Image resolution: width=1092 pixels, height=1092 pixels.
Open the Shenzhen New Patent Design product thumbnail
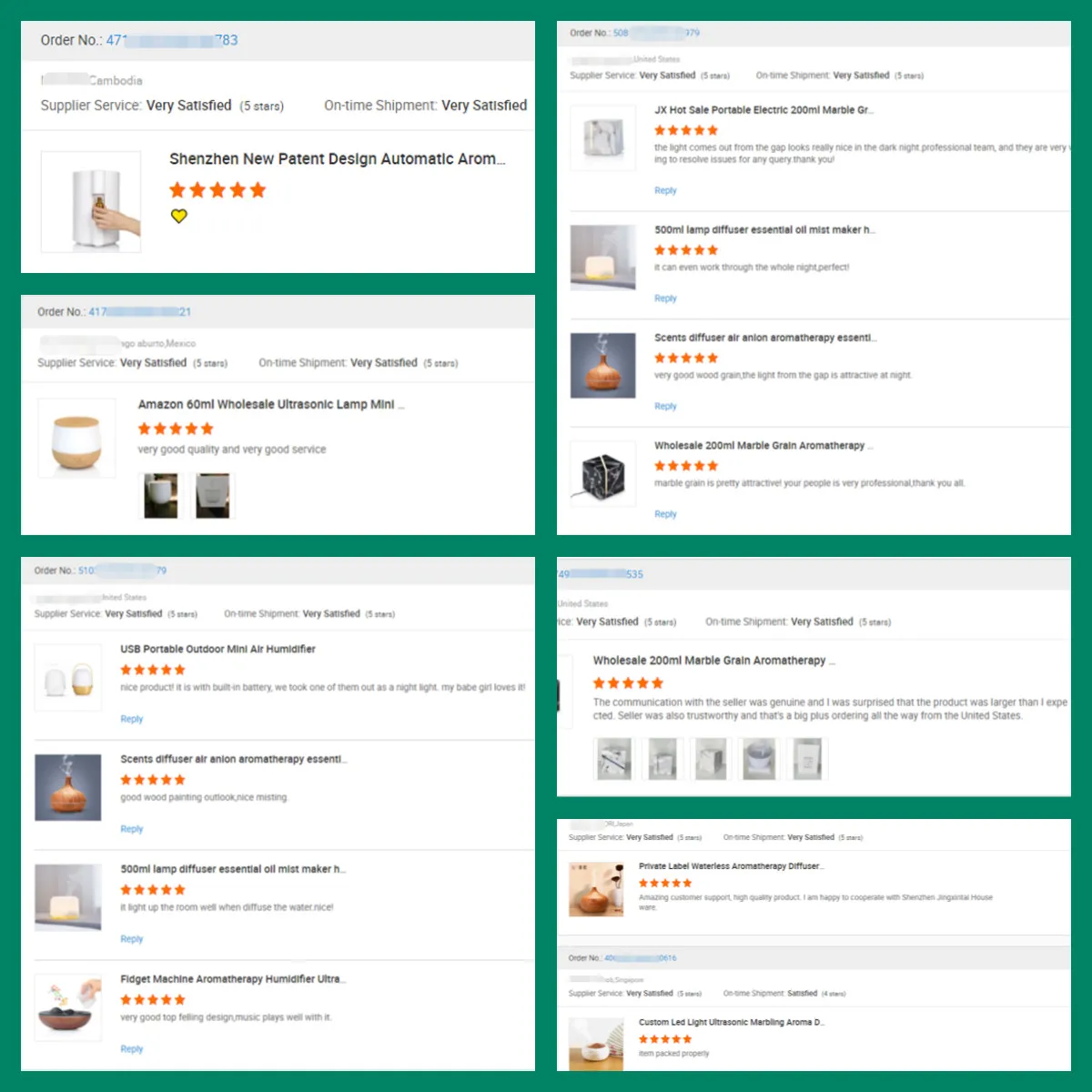(91, 202)
